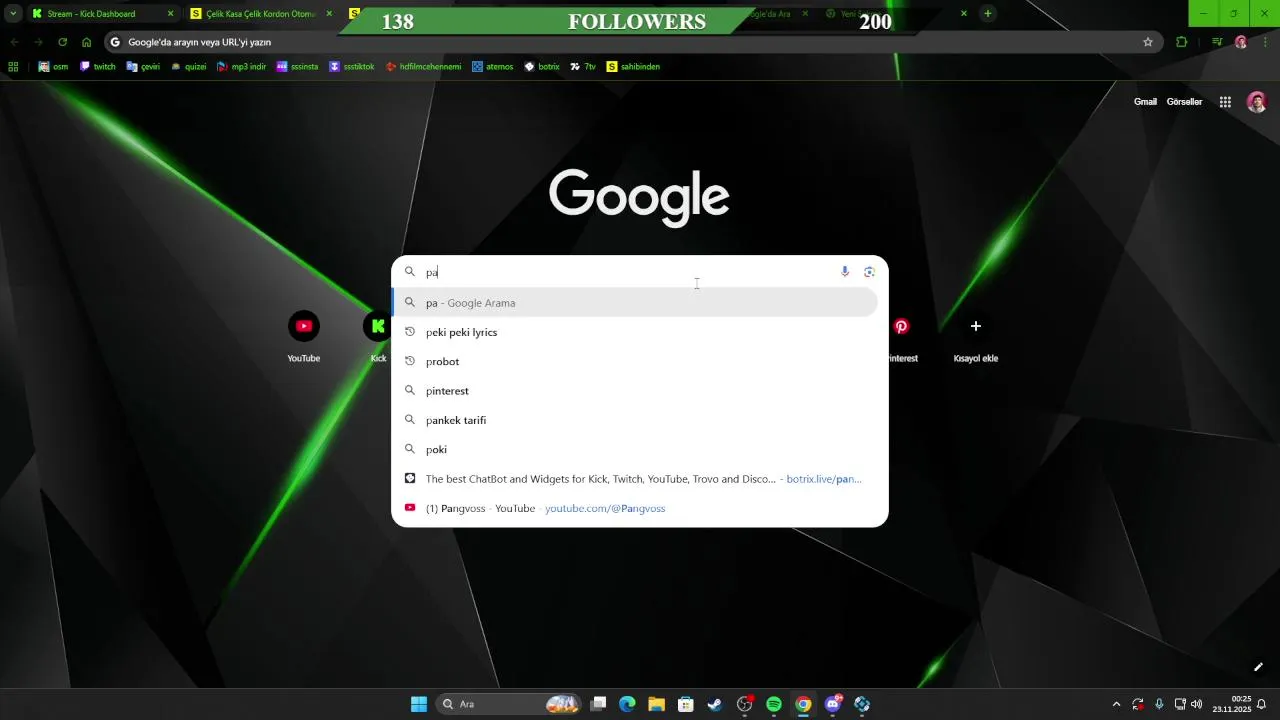
Task: Open File Explorer from taskbar
Action: tap(656, 704)
